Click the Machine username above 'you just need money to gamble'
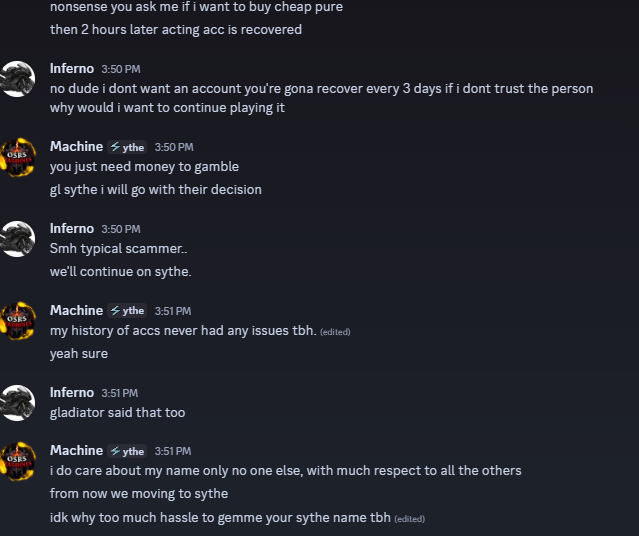This screenshot has width=639, height=536. 76,147
